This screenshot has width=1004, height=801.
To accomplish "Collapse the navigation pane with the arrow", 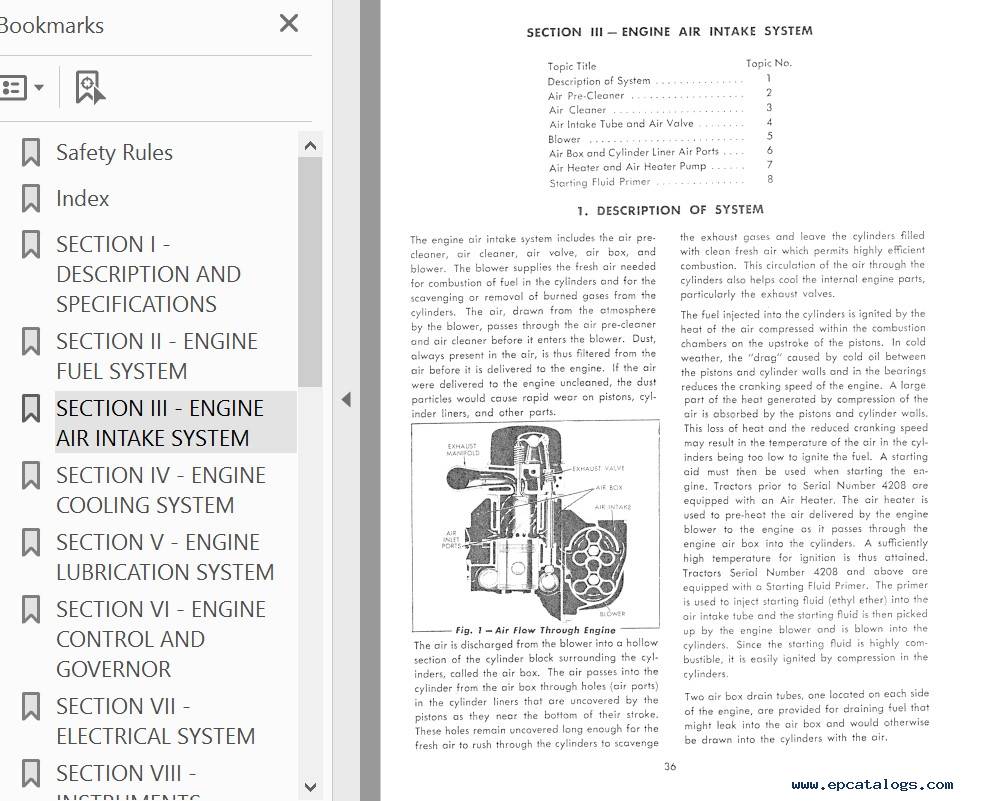I will [346, 400].
